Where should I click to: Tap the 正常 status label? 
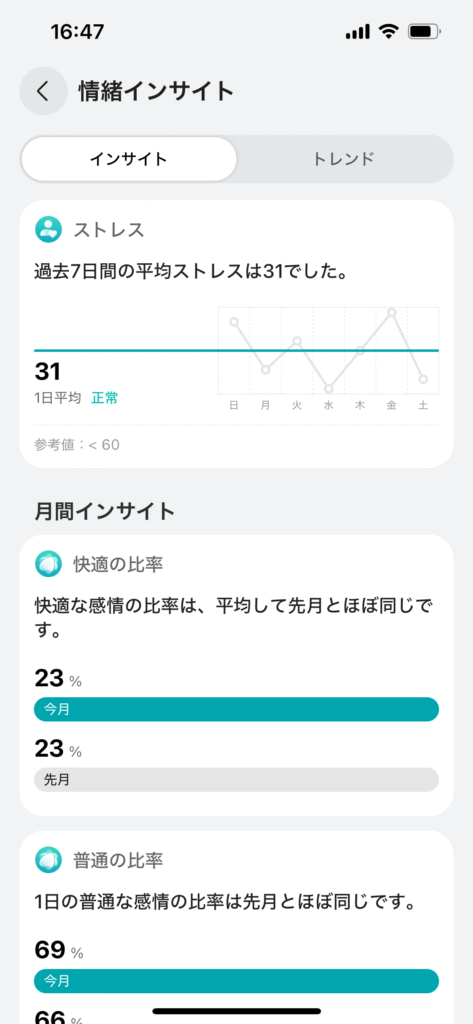coord(105,398)
